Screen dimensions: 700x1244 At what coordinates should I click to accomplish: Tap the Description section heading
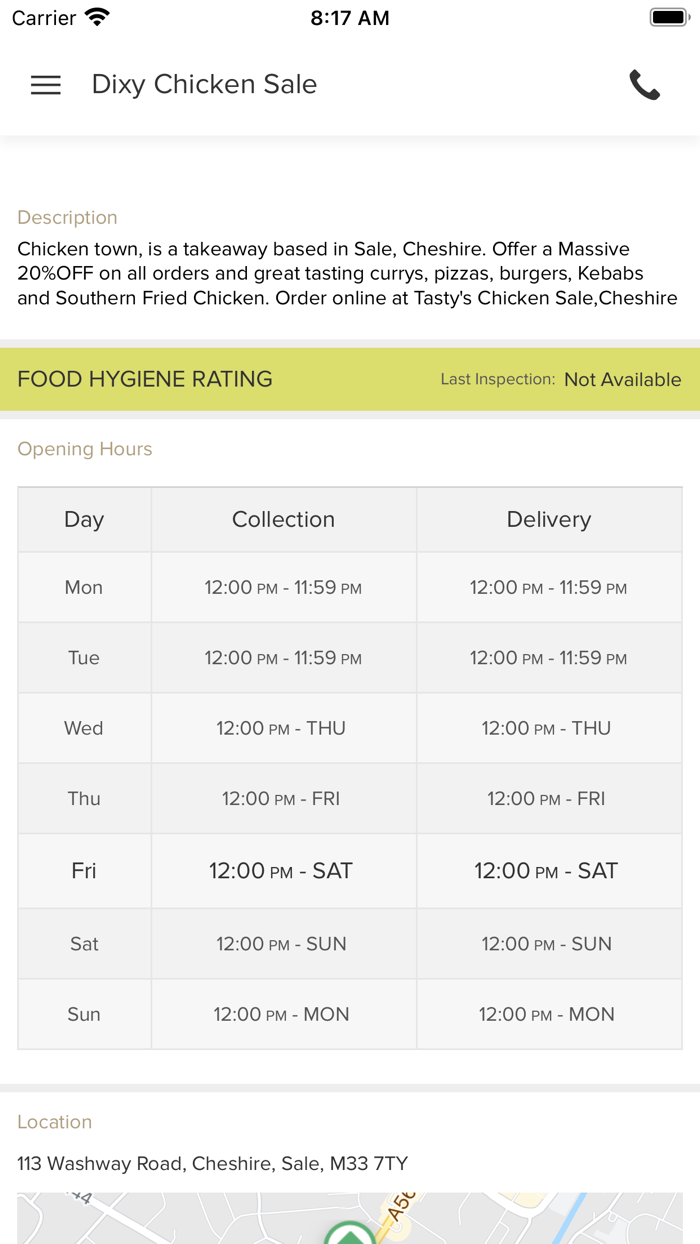(67, 217)
